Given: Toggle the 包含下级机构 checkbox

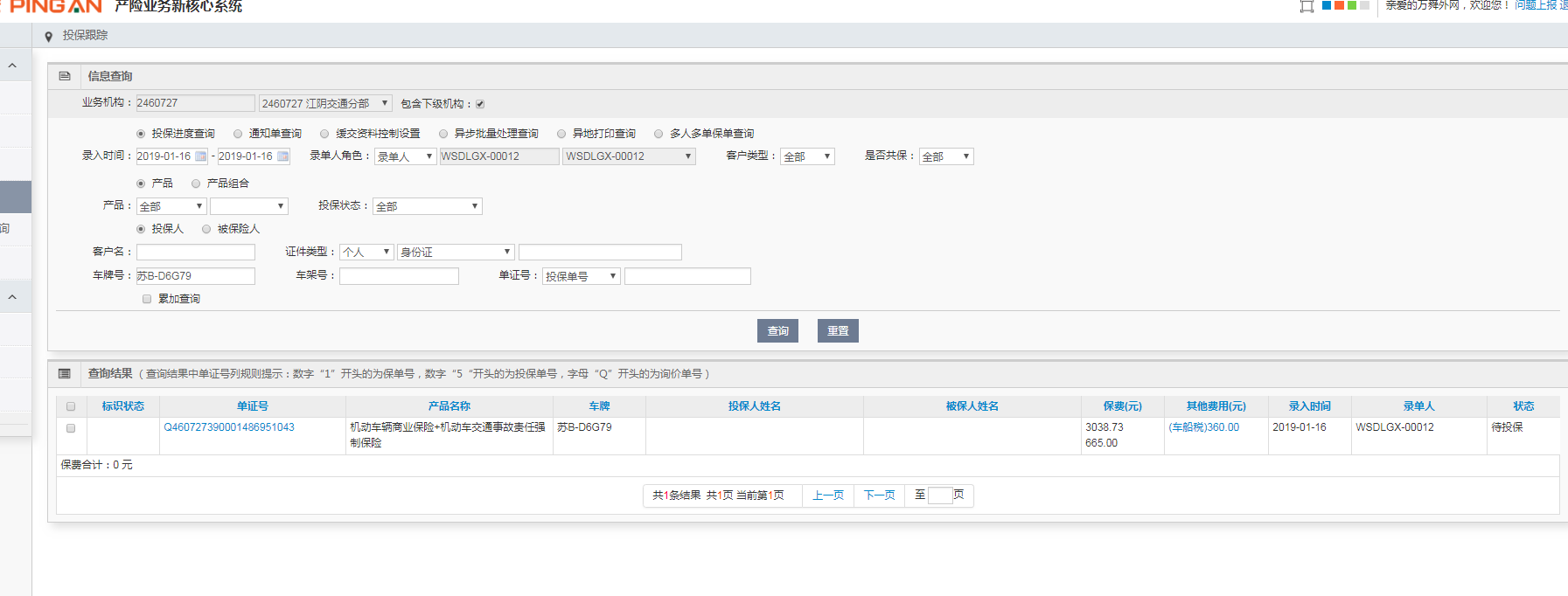Looking at the screenshot, I should pyautogui.click(x=480, y=104).
